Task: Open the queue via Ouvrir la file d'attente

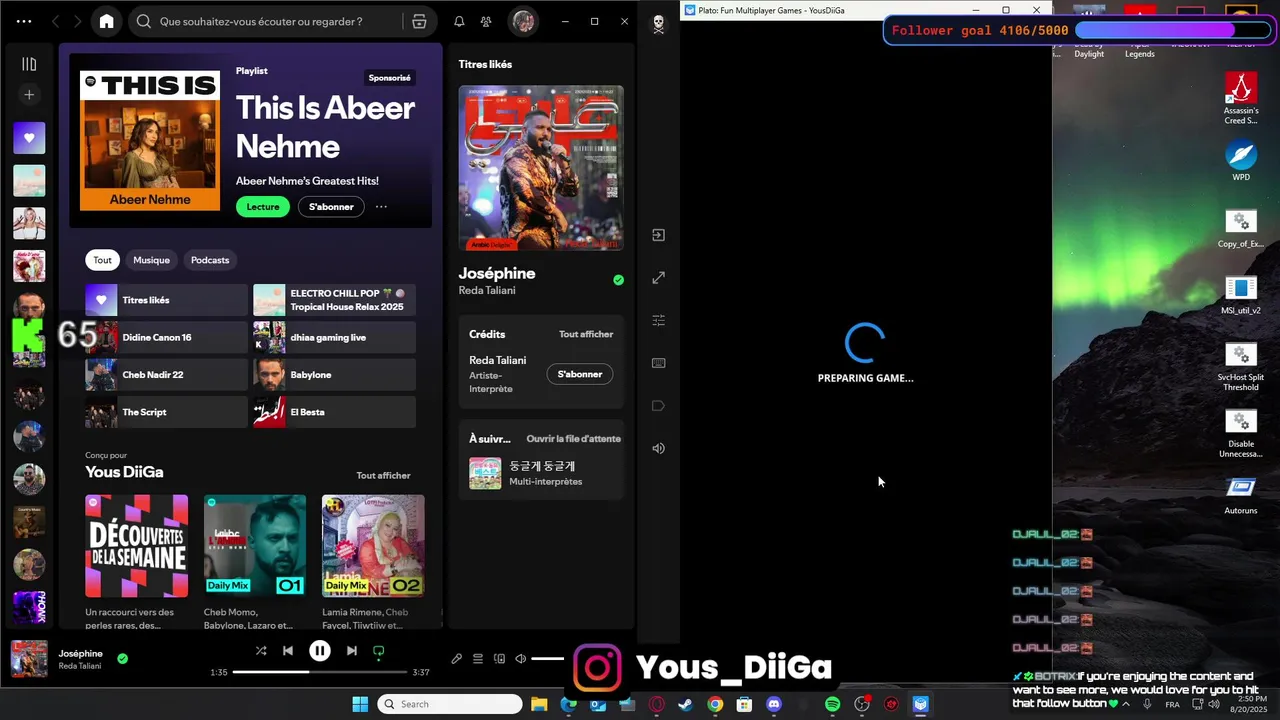Action: [x=574, y=439]
